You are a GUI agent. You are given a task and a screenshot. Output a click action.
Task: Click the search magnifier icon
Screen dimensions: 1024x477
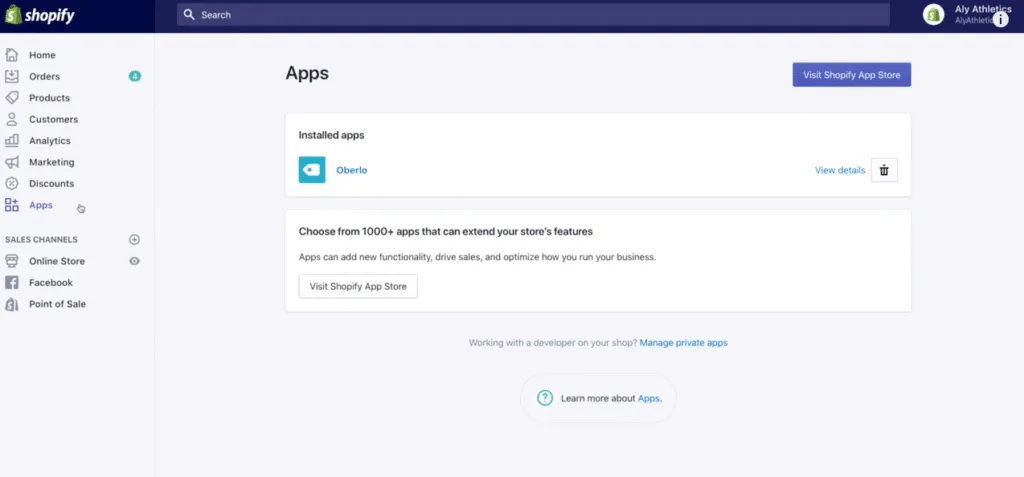(189, 14)
